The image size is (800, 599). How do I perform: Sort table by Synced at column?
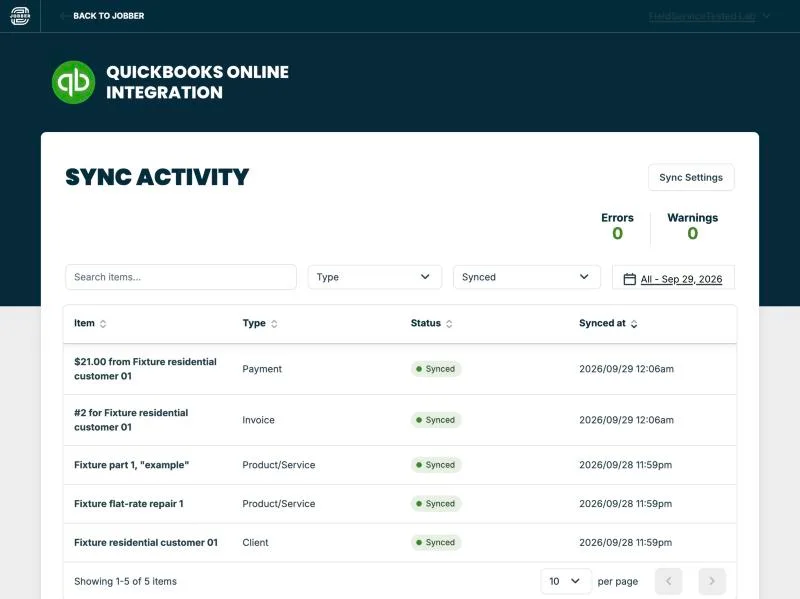608,323
